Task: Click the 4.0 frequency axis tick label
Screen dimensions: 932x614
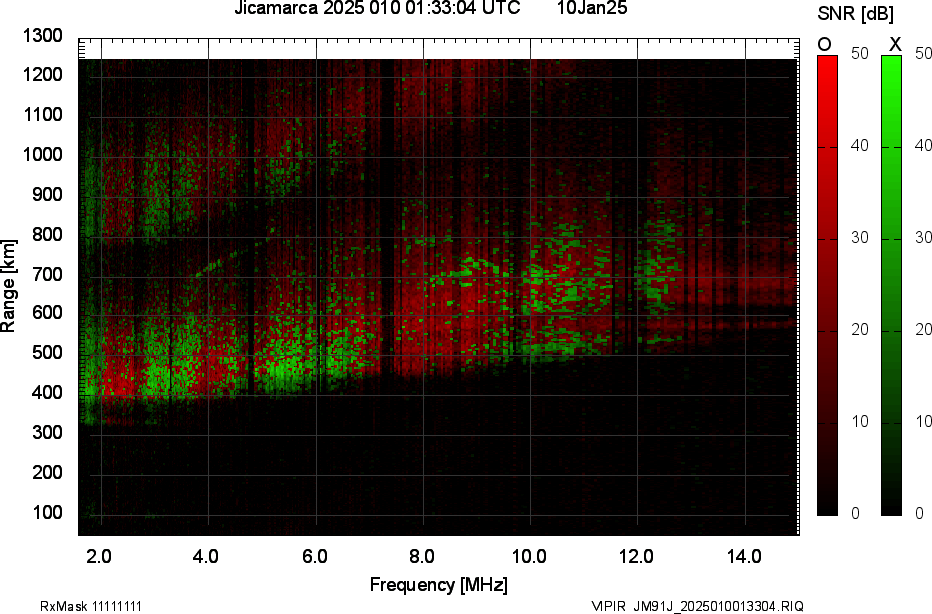Action: pyautogui.click(x=206, y=556)
